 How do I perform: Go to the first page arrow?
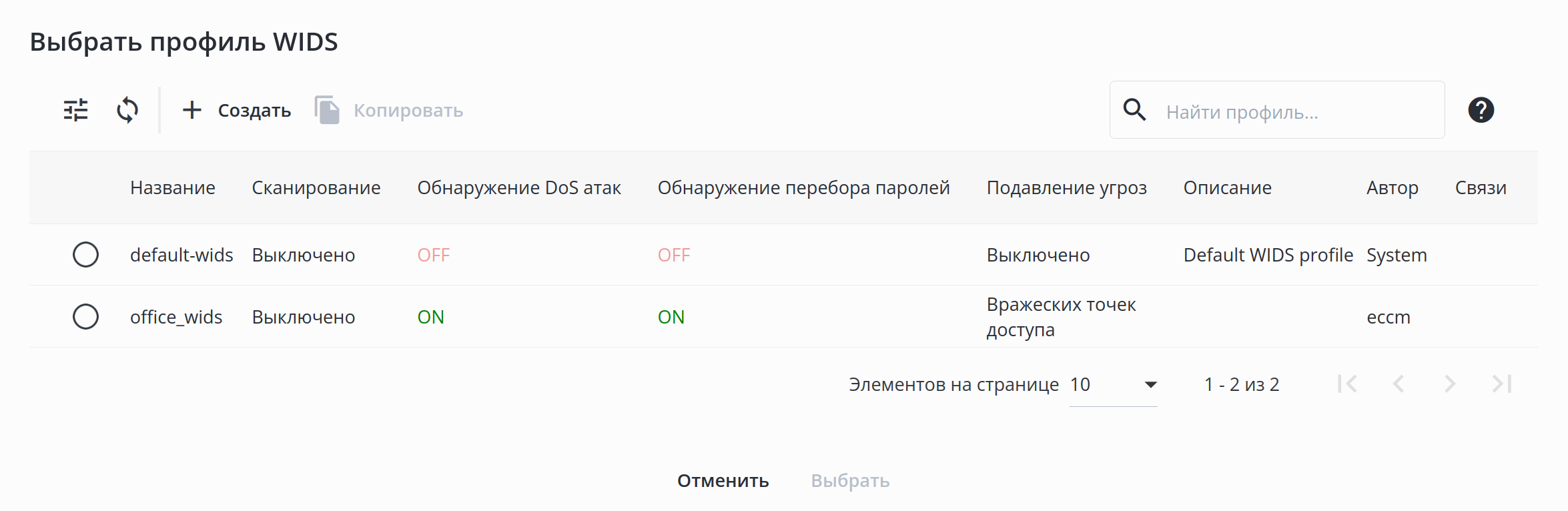(x=1347, y=384)
